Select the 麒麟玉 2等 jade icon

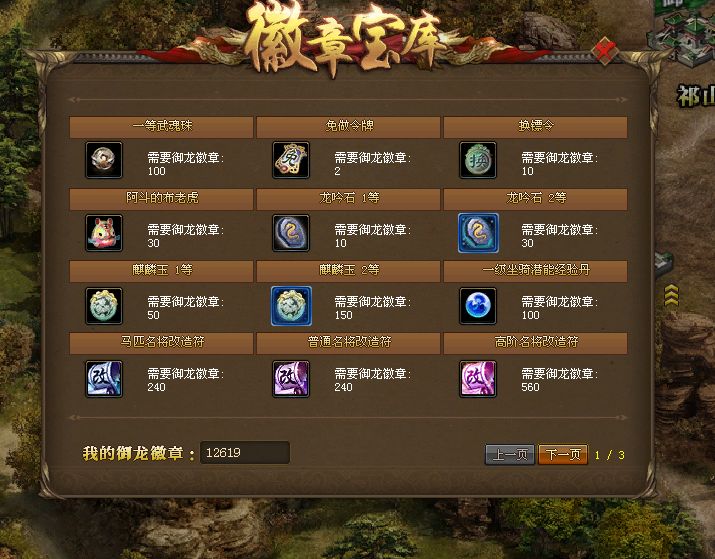291,305
